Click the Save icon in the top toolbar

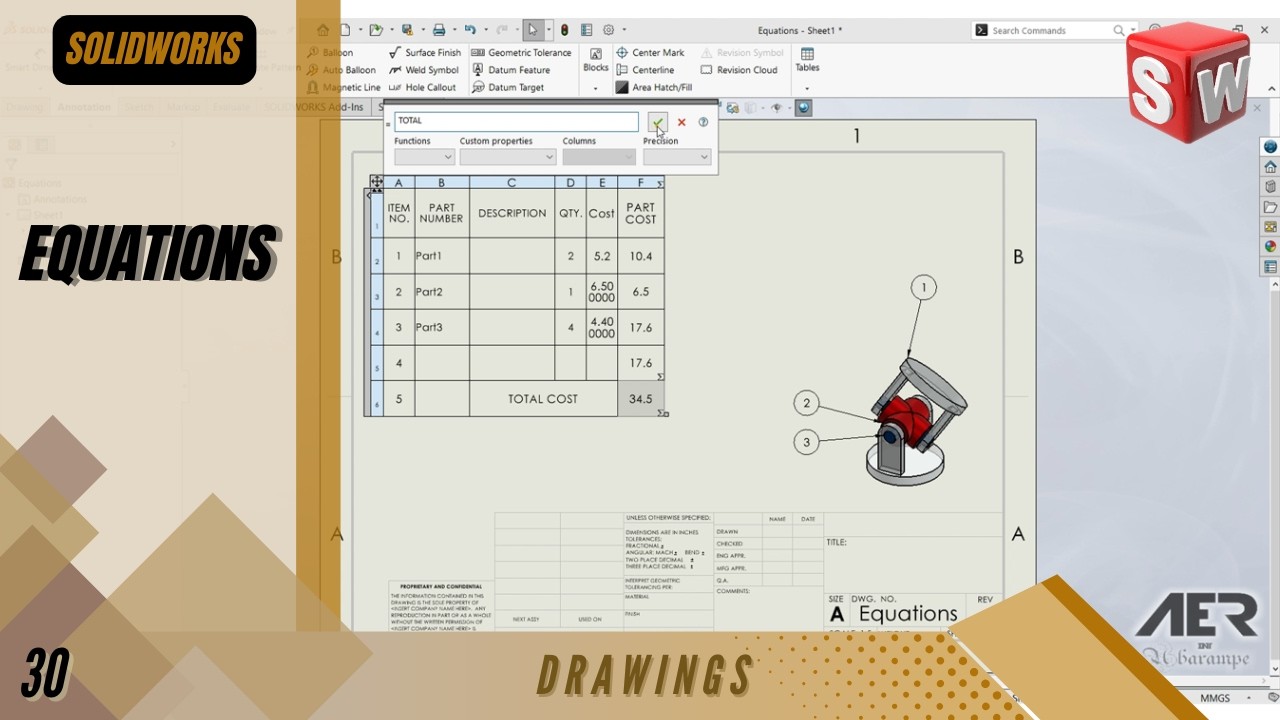coord(406,30)
